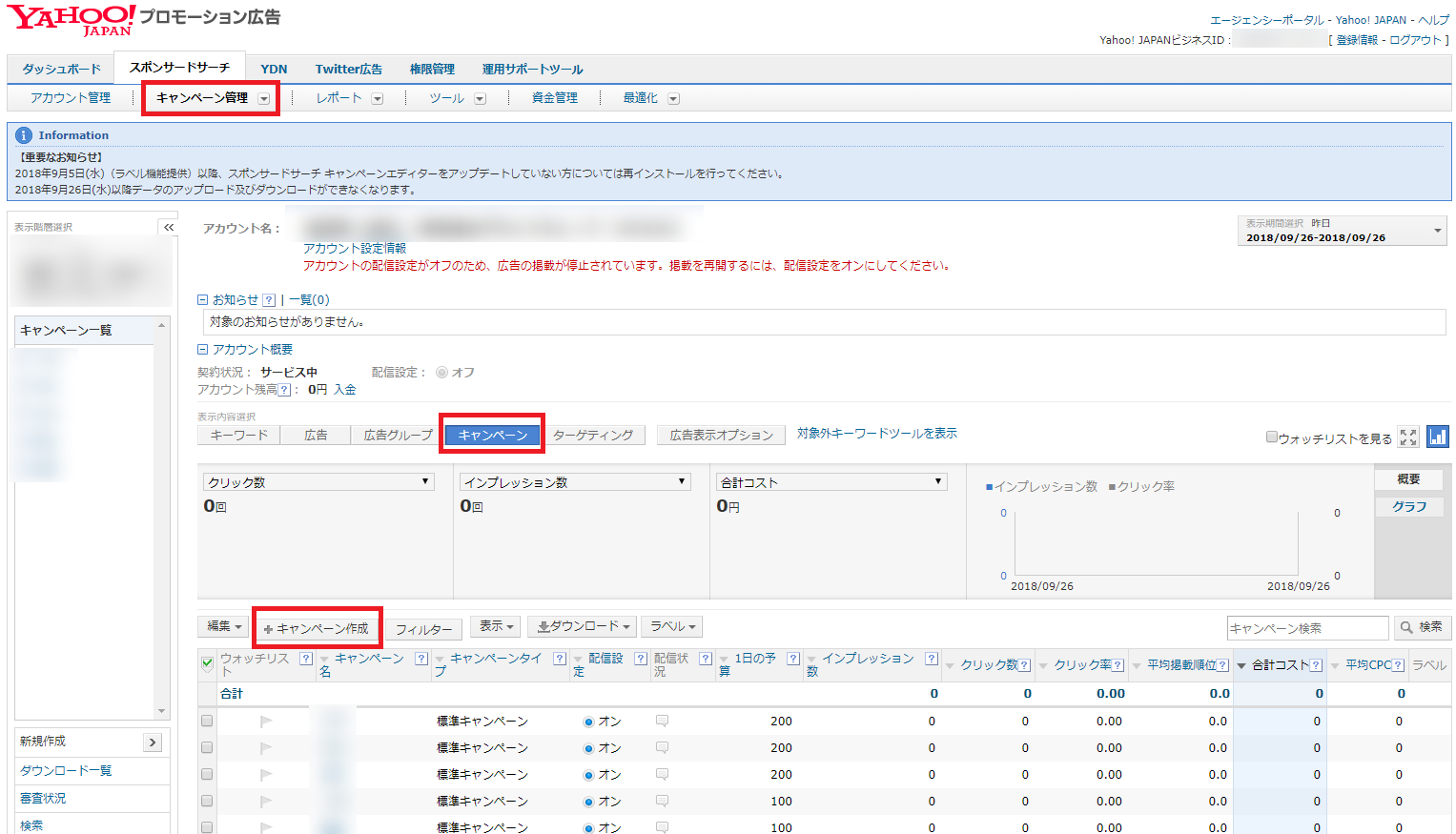
Task: Select the オン radio in second row
Action: click(x=588, y=748)
